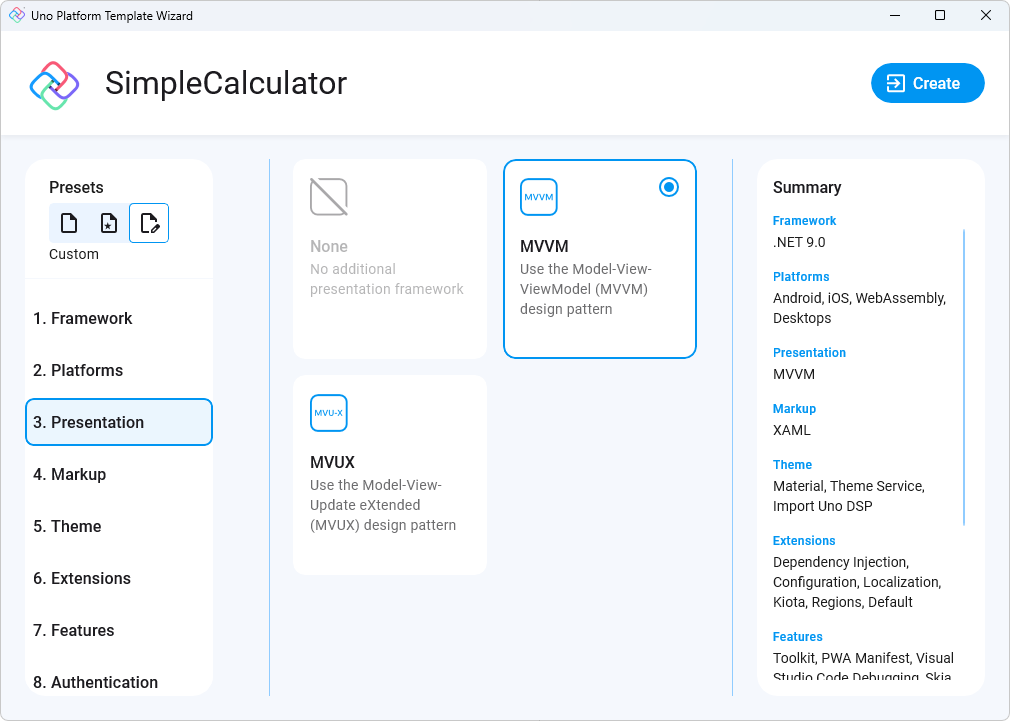1010x721 pixels.
Task: Select the MVVM radio button
Action: [x=669, y=187]
